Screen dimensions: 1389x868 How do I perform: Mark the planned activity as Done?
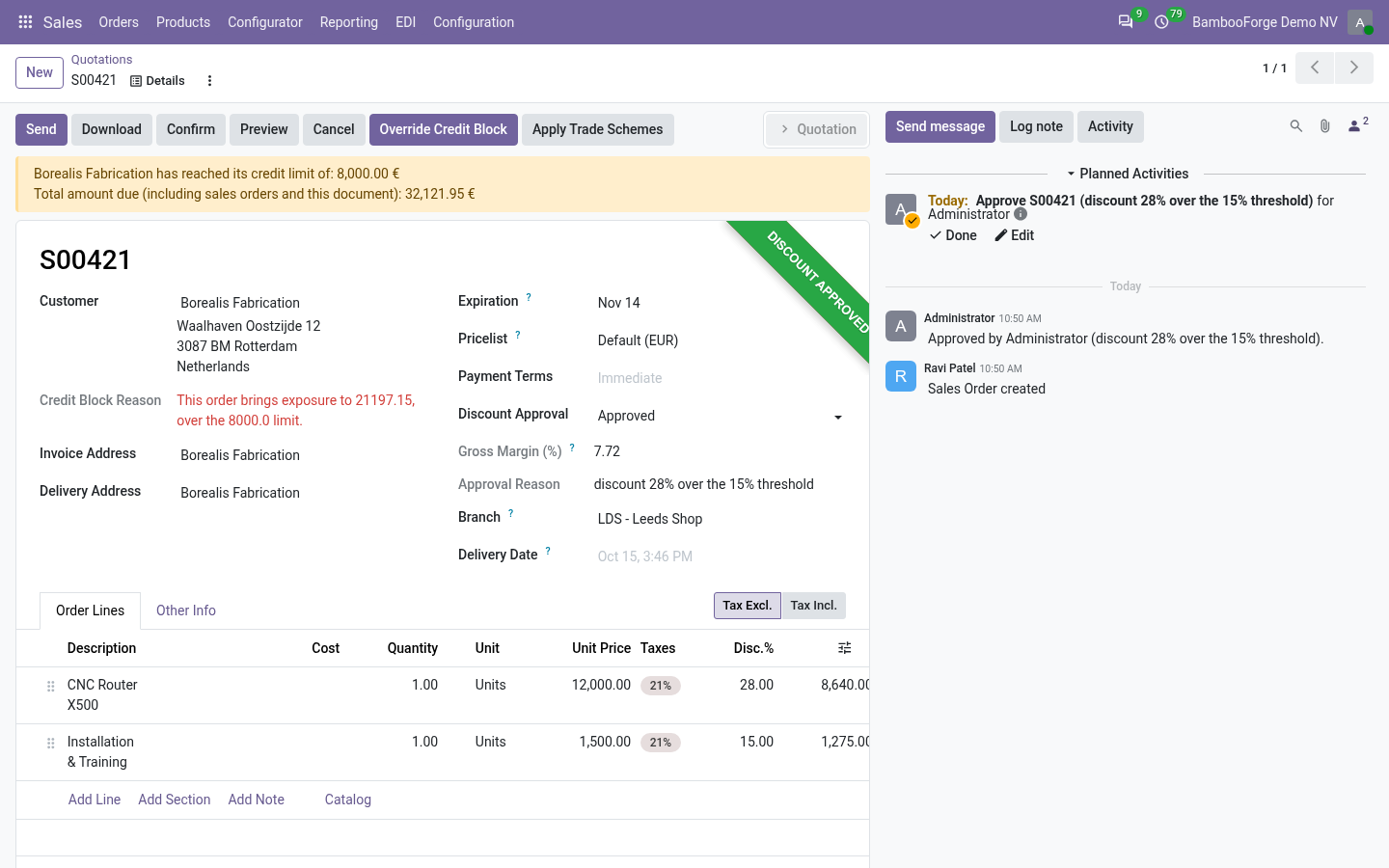click(953, 235)
